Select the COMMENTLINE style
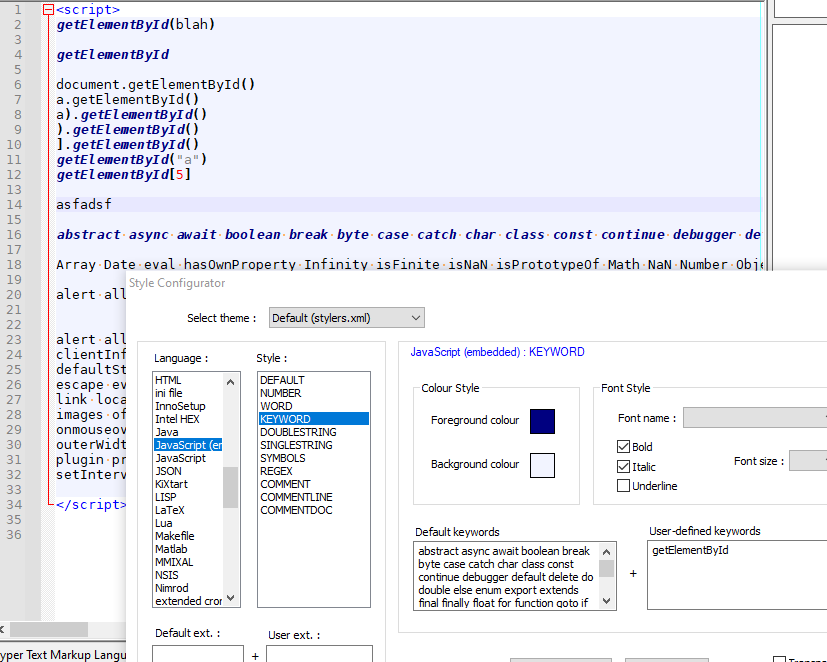The image size is (827, 662). (x=296, y=497)
